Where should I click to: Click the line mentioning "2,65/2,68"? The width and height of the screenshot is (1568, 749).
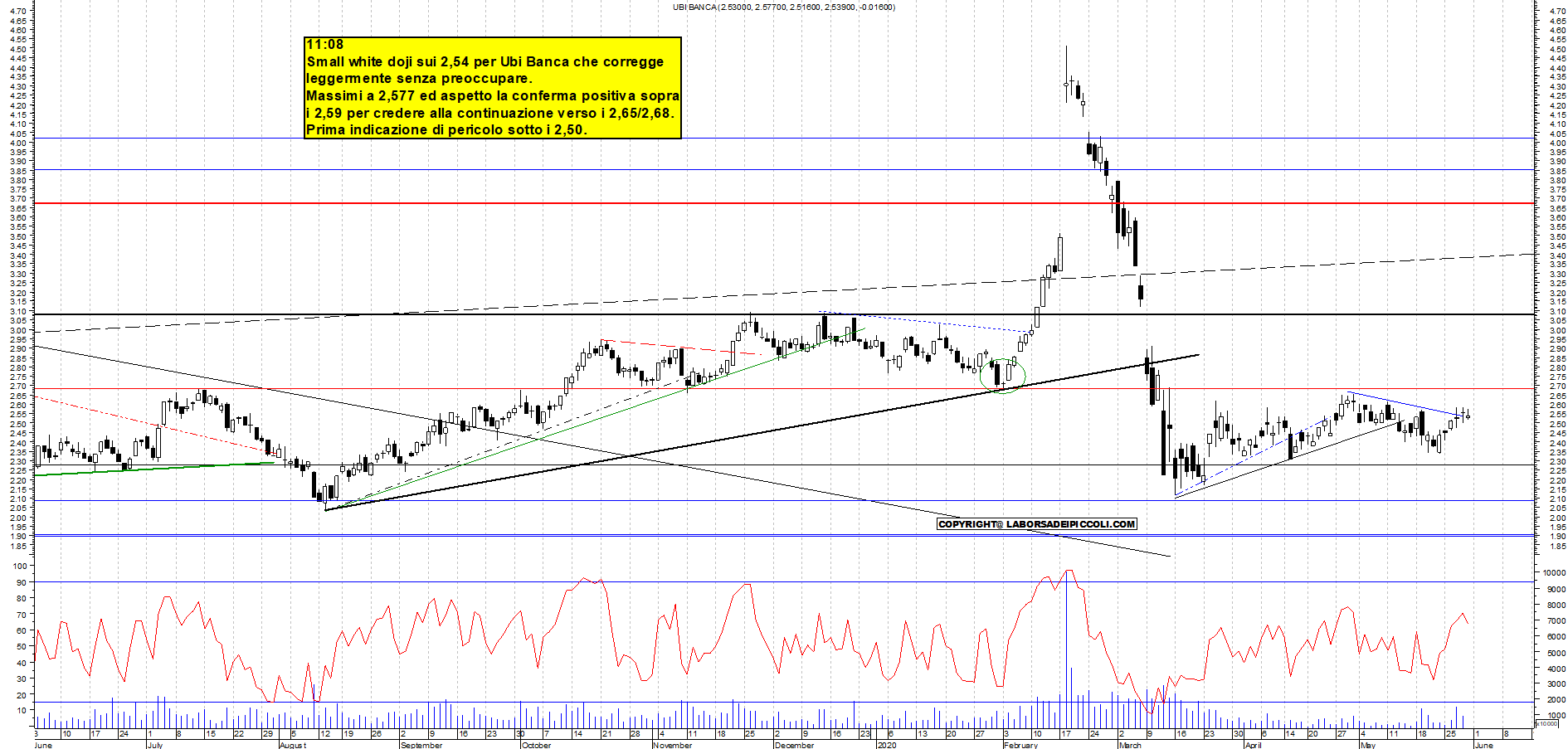click(490, 113)
